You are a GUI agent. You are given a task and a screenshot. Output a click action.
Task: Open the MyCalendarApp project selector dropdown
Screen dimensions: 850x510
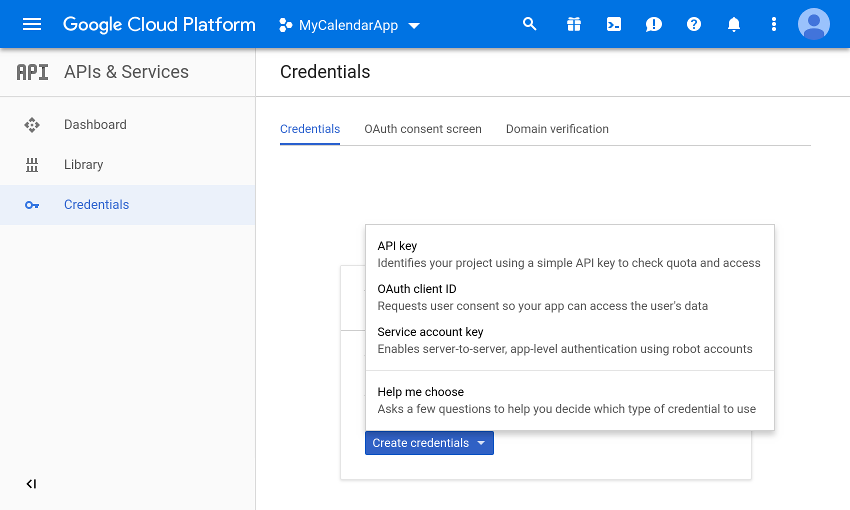pos(349,25)
